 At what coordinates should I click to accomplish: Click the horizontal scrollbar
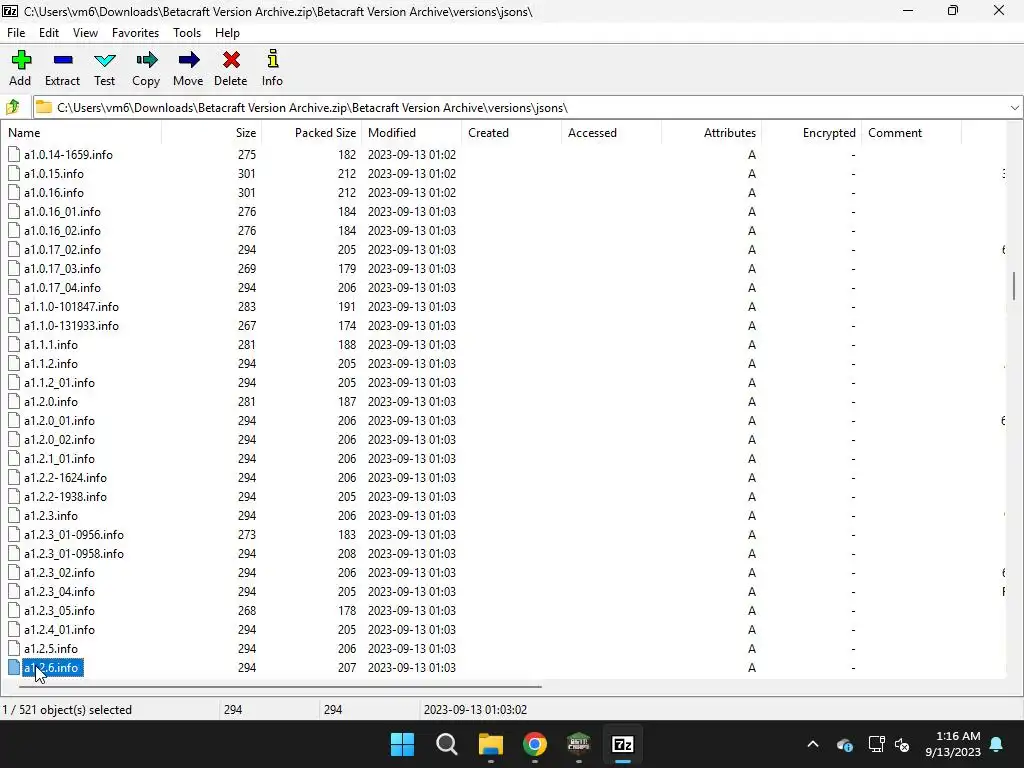coord(280,686)
